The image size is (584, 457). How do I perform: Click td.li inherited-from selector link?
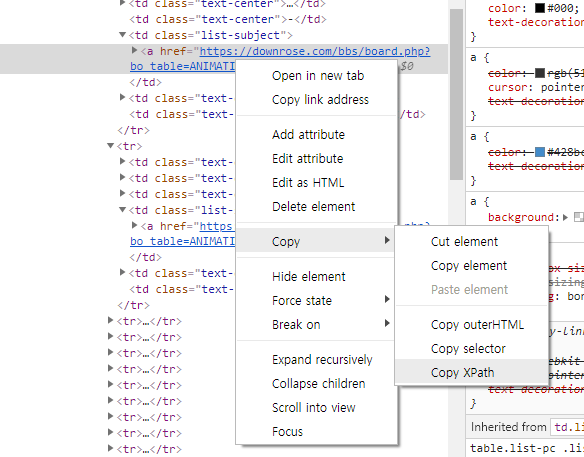point(569,427)
